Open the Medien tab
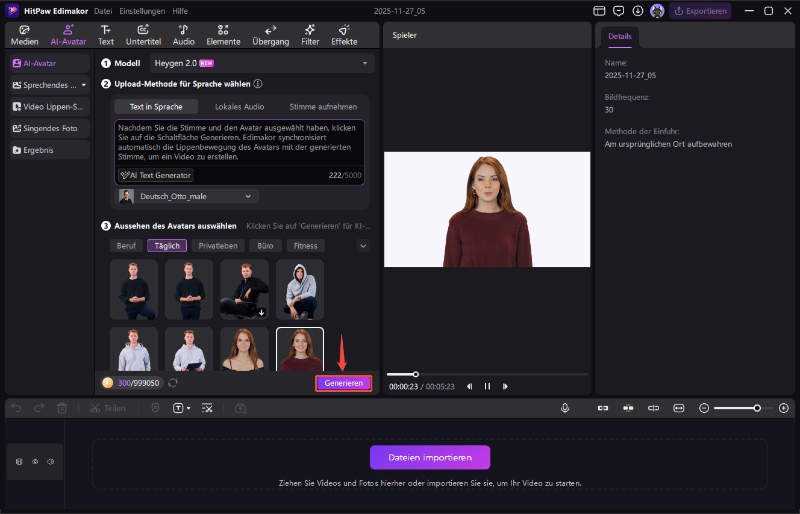800x514 pixels. tap(24, 35)
